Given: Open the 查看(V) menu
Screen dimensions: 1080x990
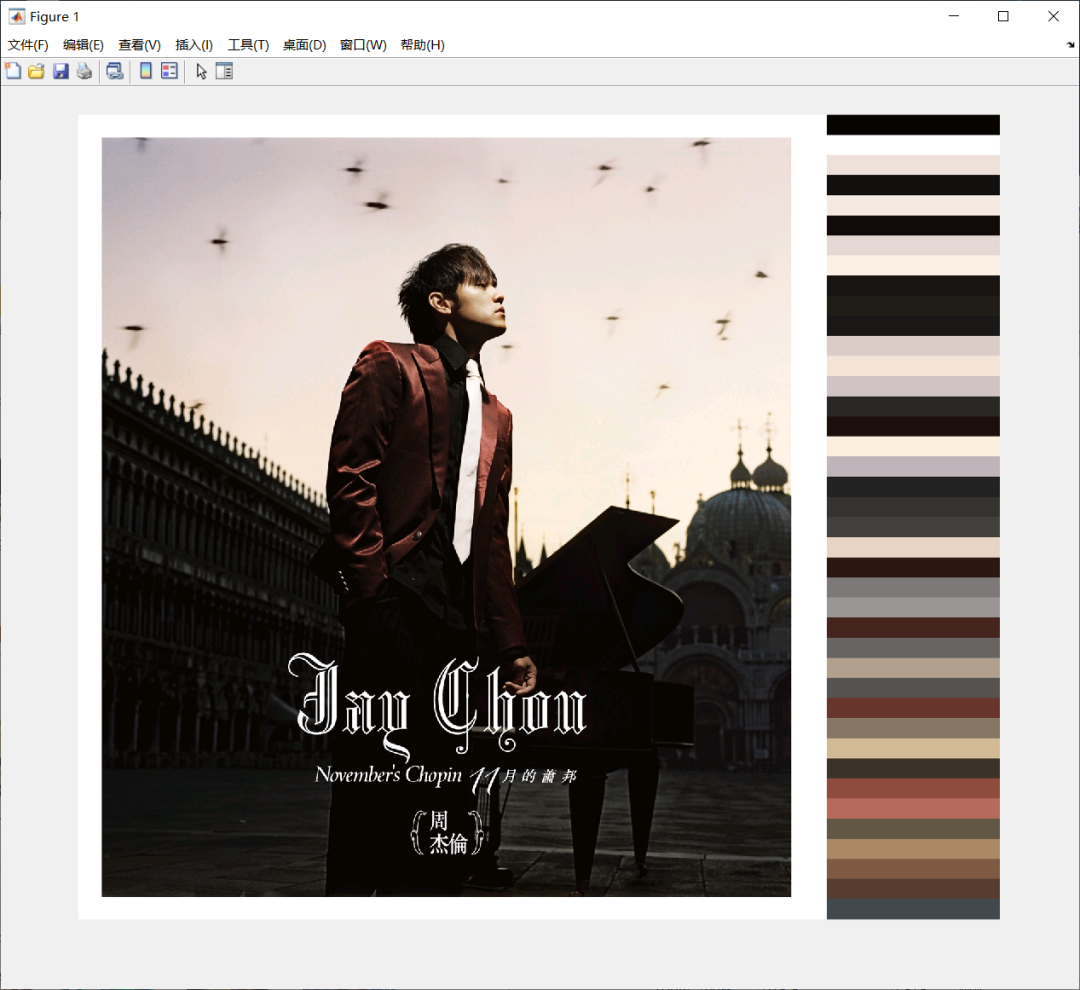Looking at the screenshot, I should click(x=140, y=45).
